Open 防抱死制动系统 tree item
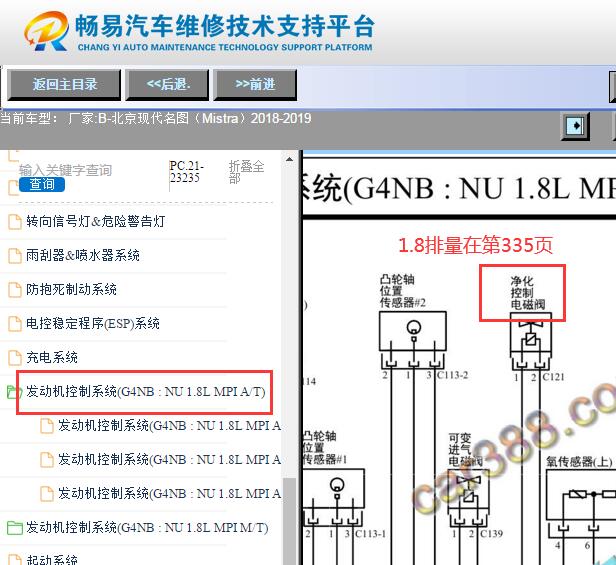The width and height of the screenshot is (616, 565). click(x=71, y=290)
